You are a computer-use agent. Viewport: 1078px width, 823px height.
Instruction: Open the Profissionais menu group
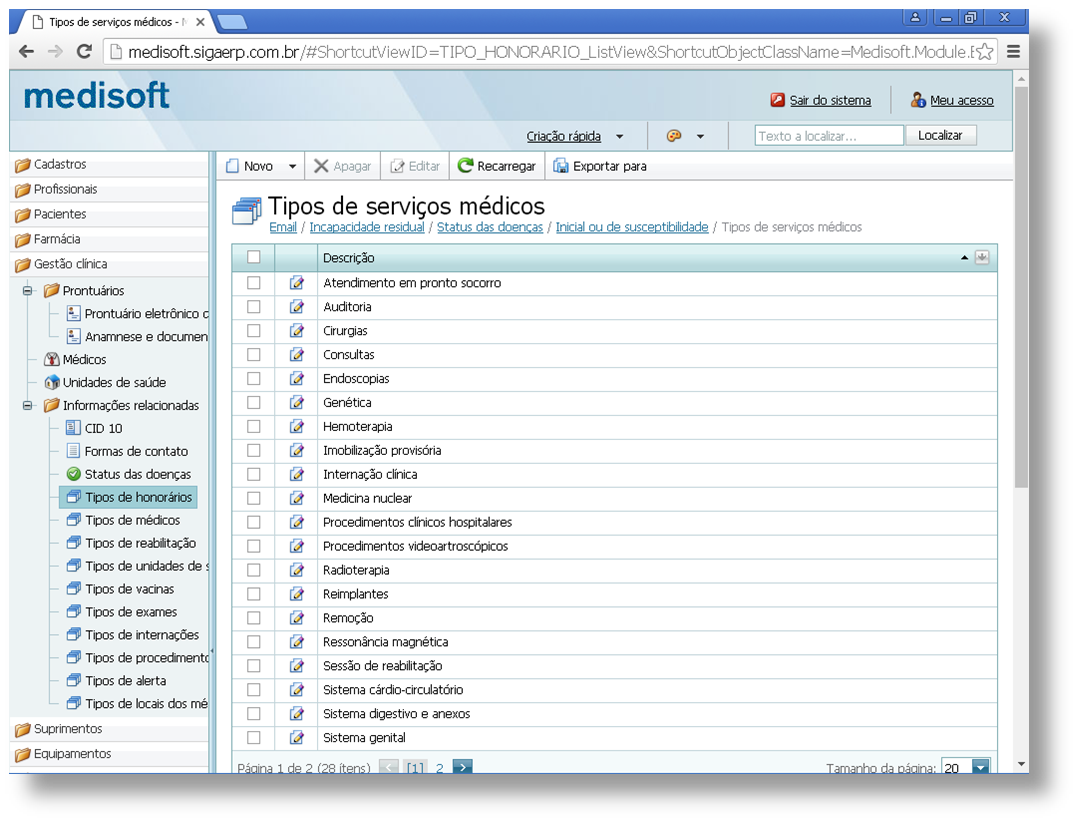click(109, 189)
